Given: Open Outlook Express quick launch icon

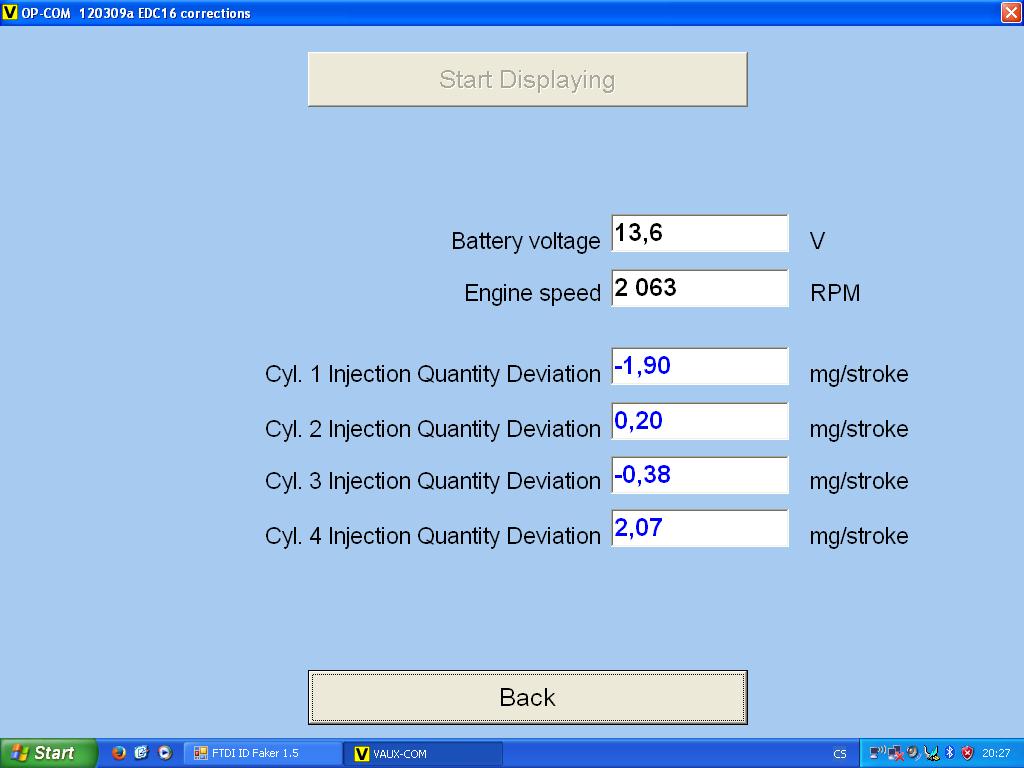Looking at the screenshot, I should click(x=141, y=753).
